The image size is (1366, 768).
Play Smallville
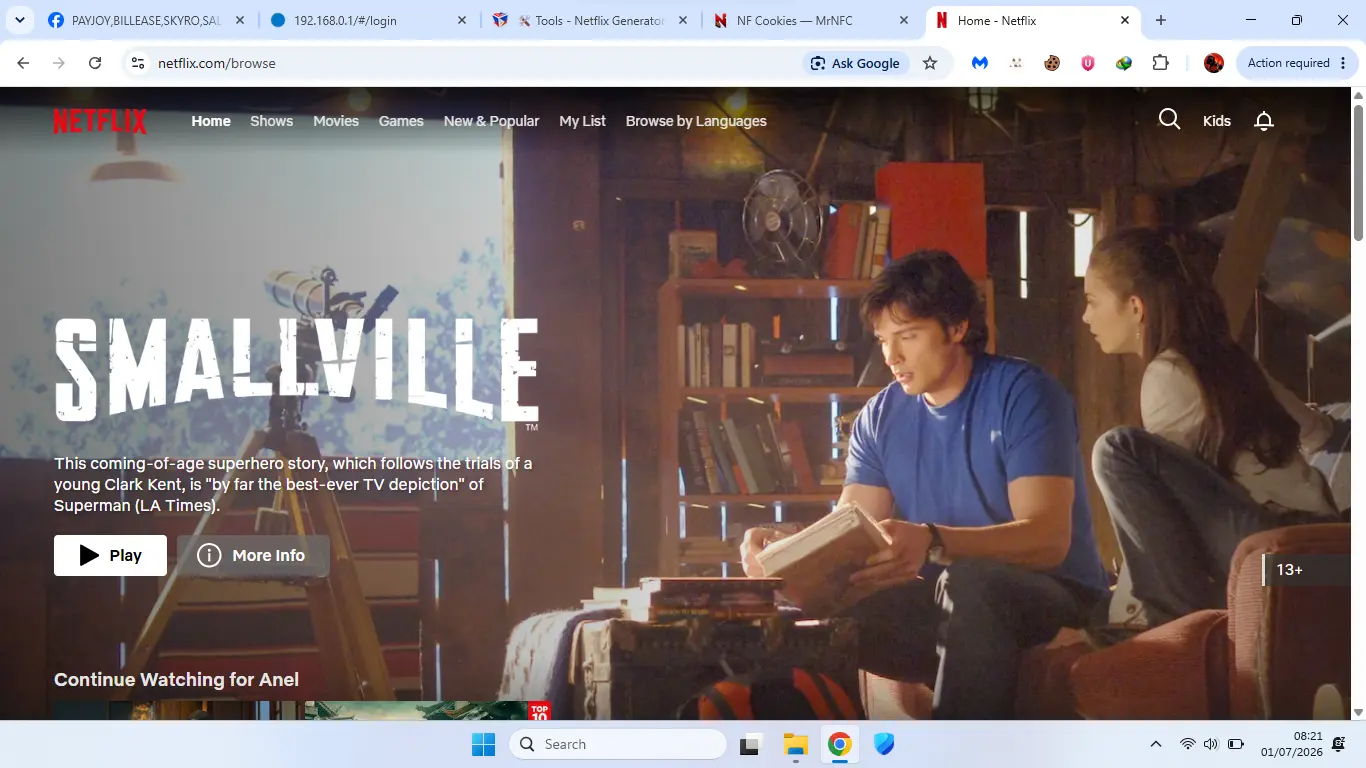click(x=110, y=555)
